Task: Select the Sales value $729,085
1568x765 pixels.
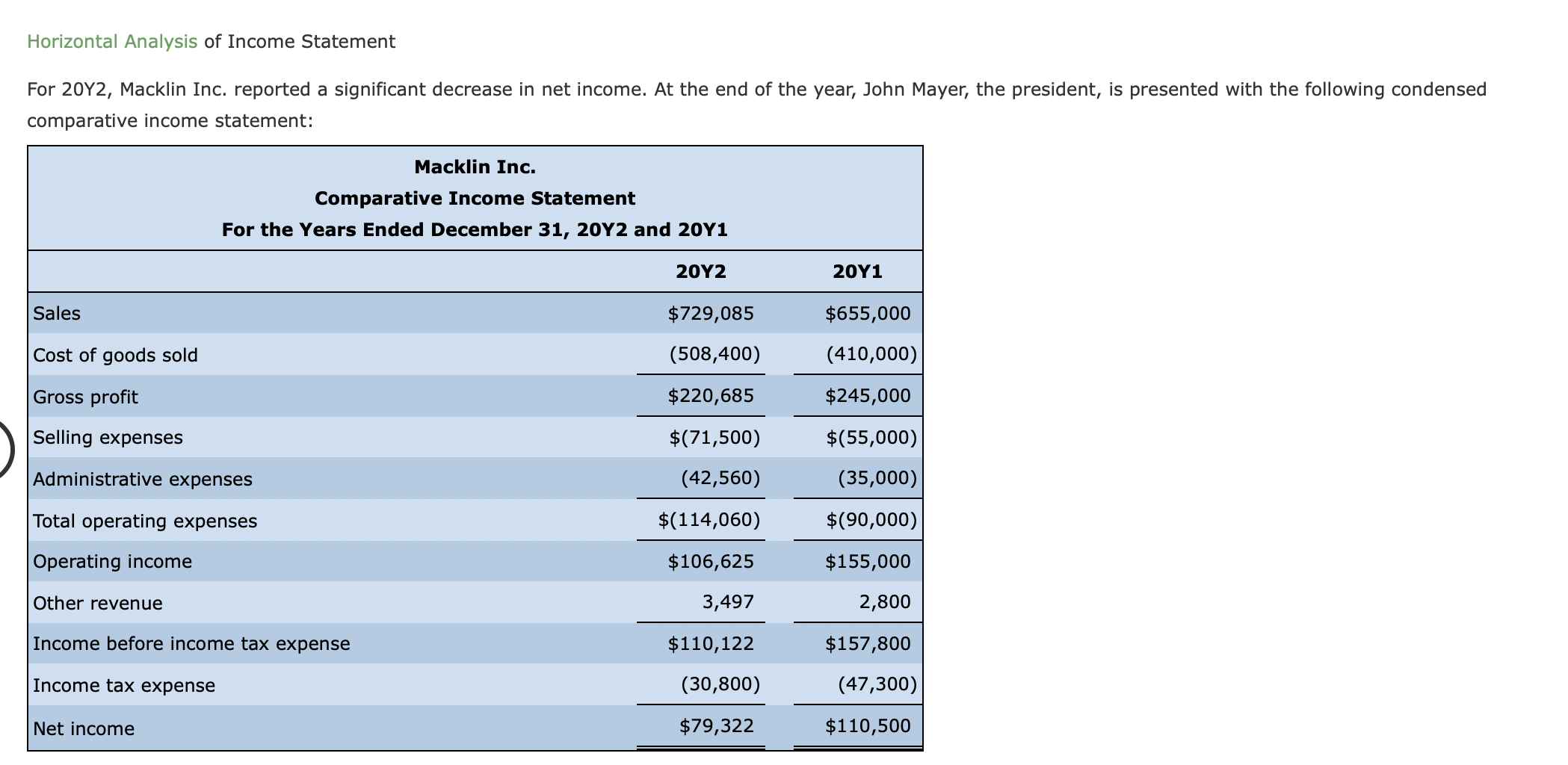Action: click(x=712, y=313)
